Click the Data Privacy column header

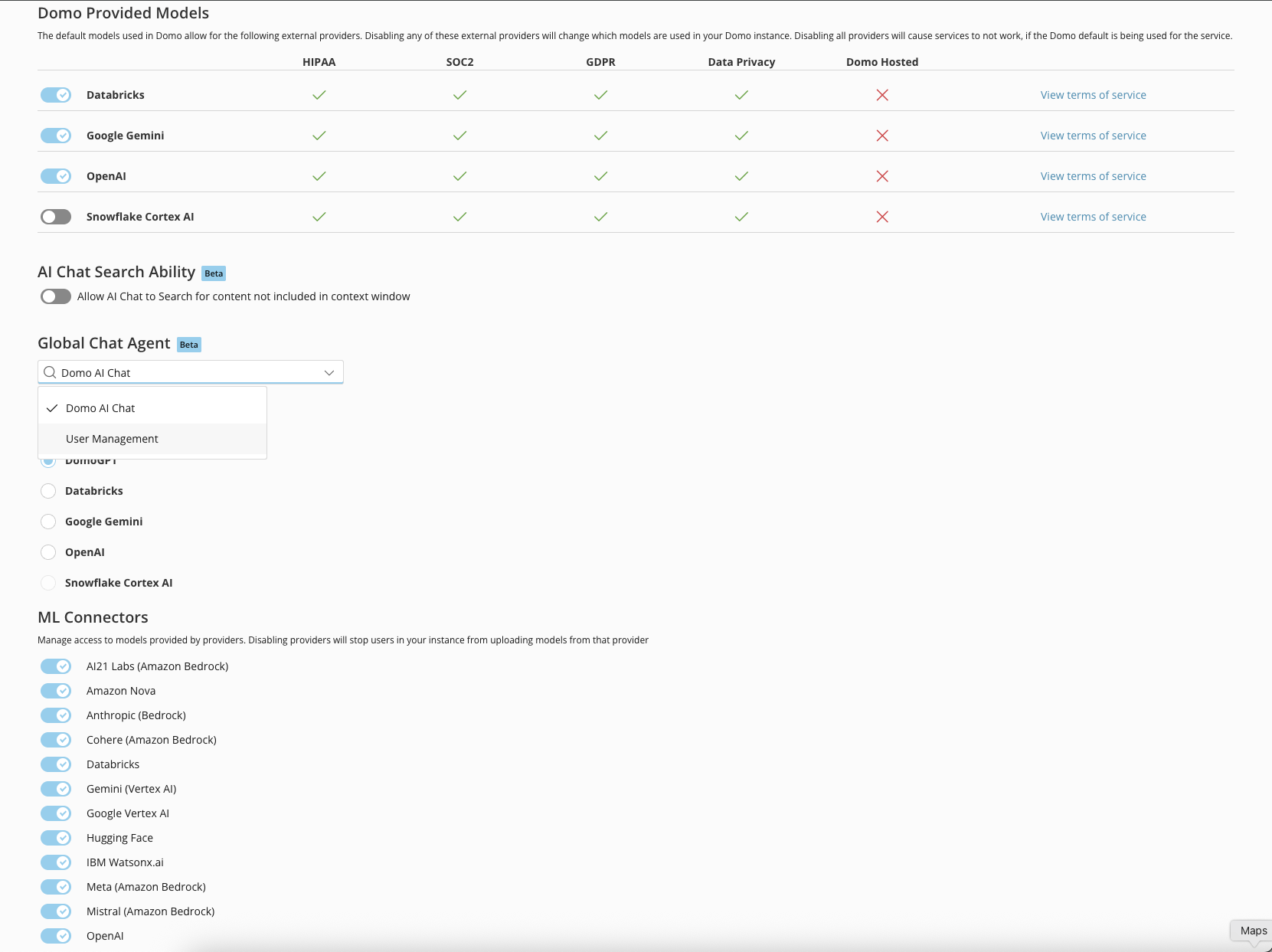(741, 62)
